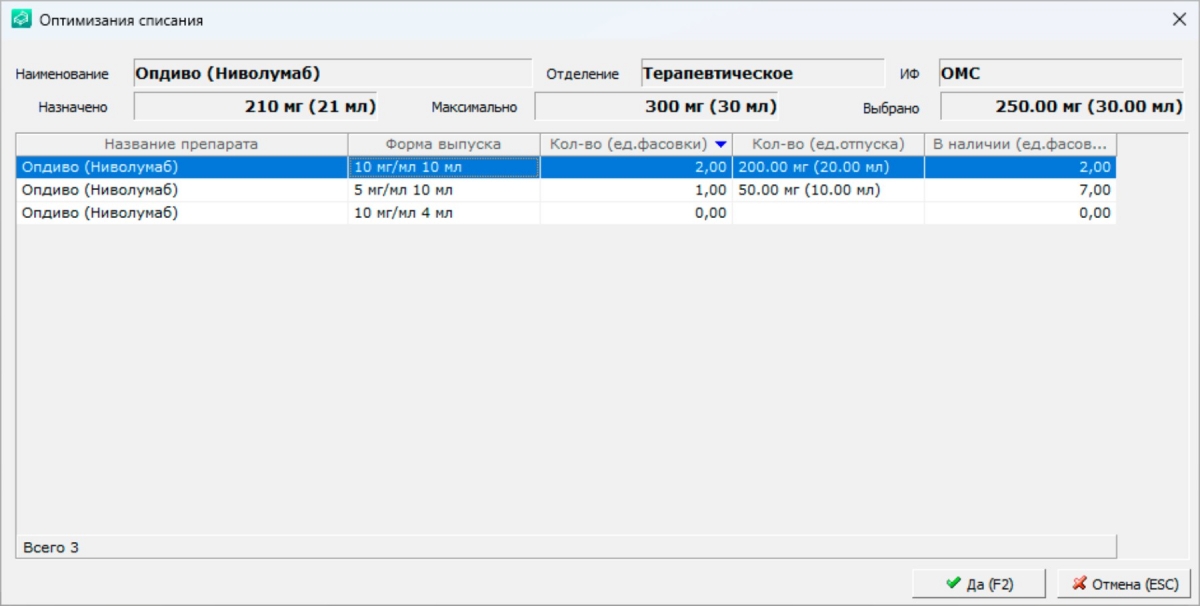Click the red cross on the Отмена button
Screen dimensions: 1200x606
point(1079,583)
